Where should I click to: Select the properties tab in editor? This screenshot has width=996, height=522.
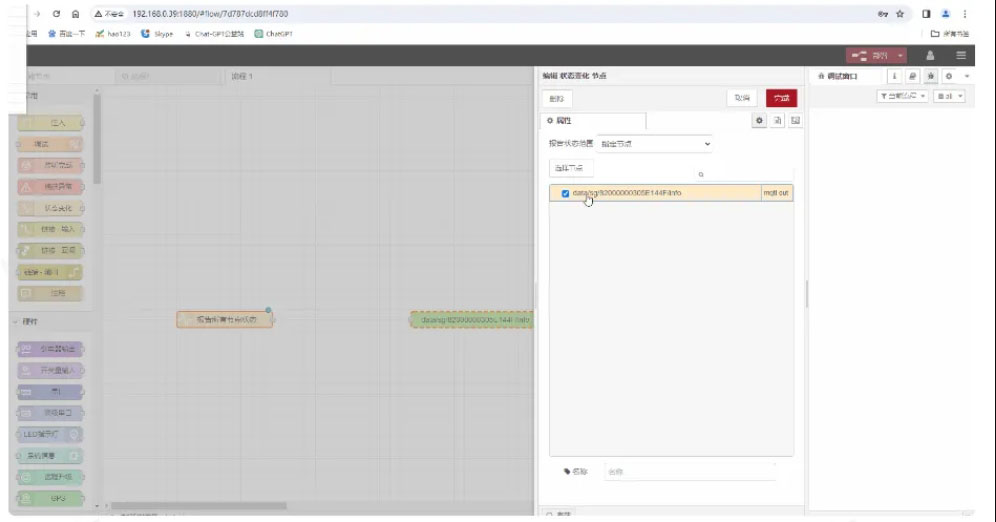[x=592, y=121]
